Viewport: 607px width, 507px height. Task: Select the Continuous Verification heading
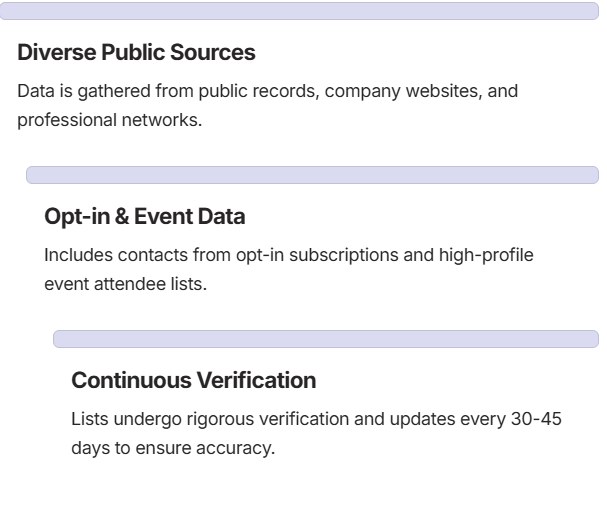194,380
